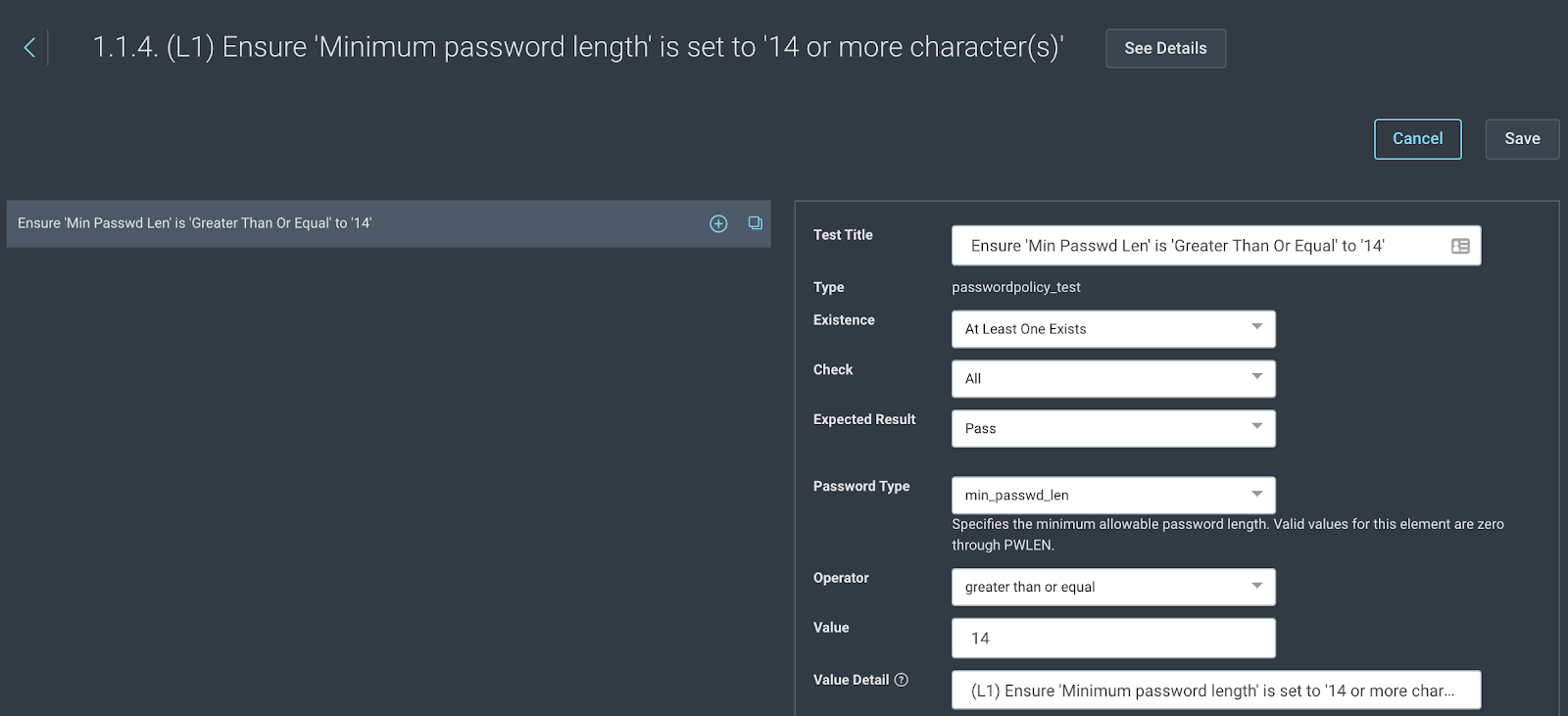Click the 1.1.4 rule title heading
1568x716 pixels.
577,47
